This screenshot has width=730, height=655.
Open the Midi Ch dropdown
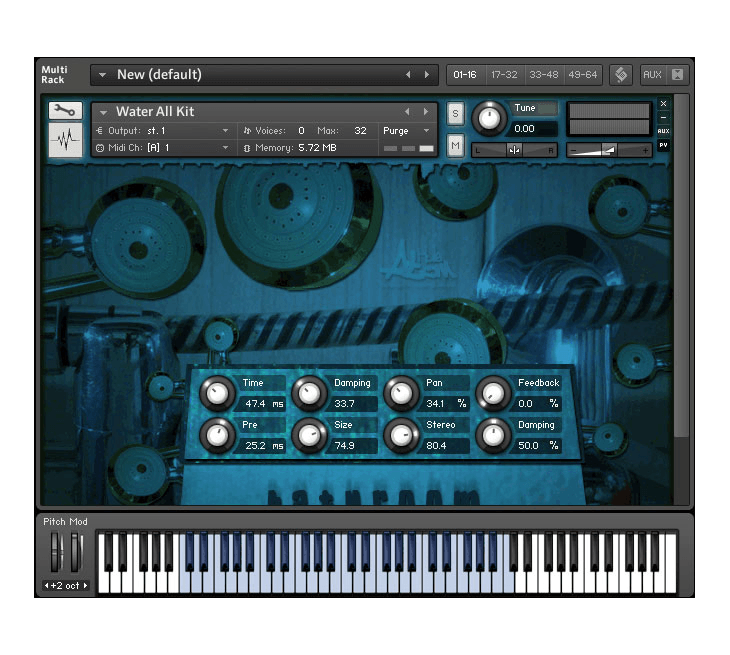225,148
